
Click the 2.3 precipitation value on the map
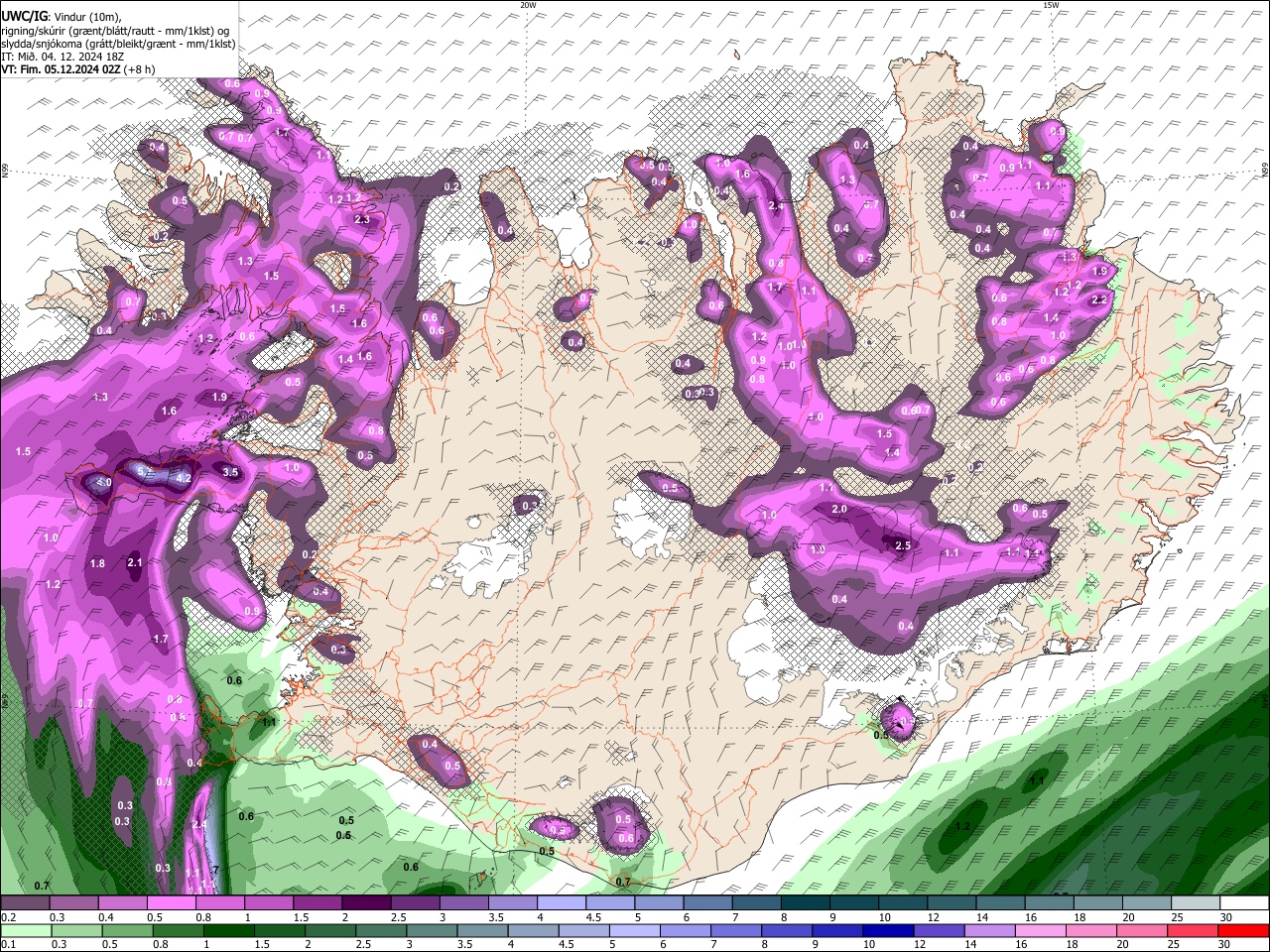point(361,220)
